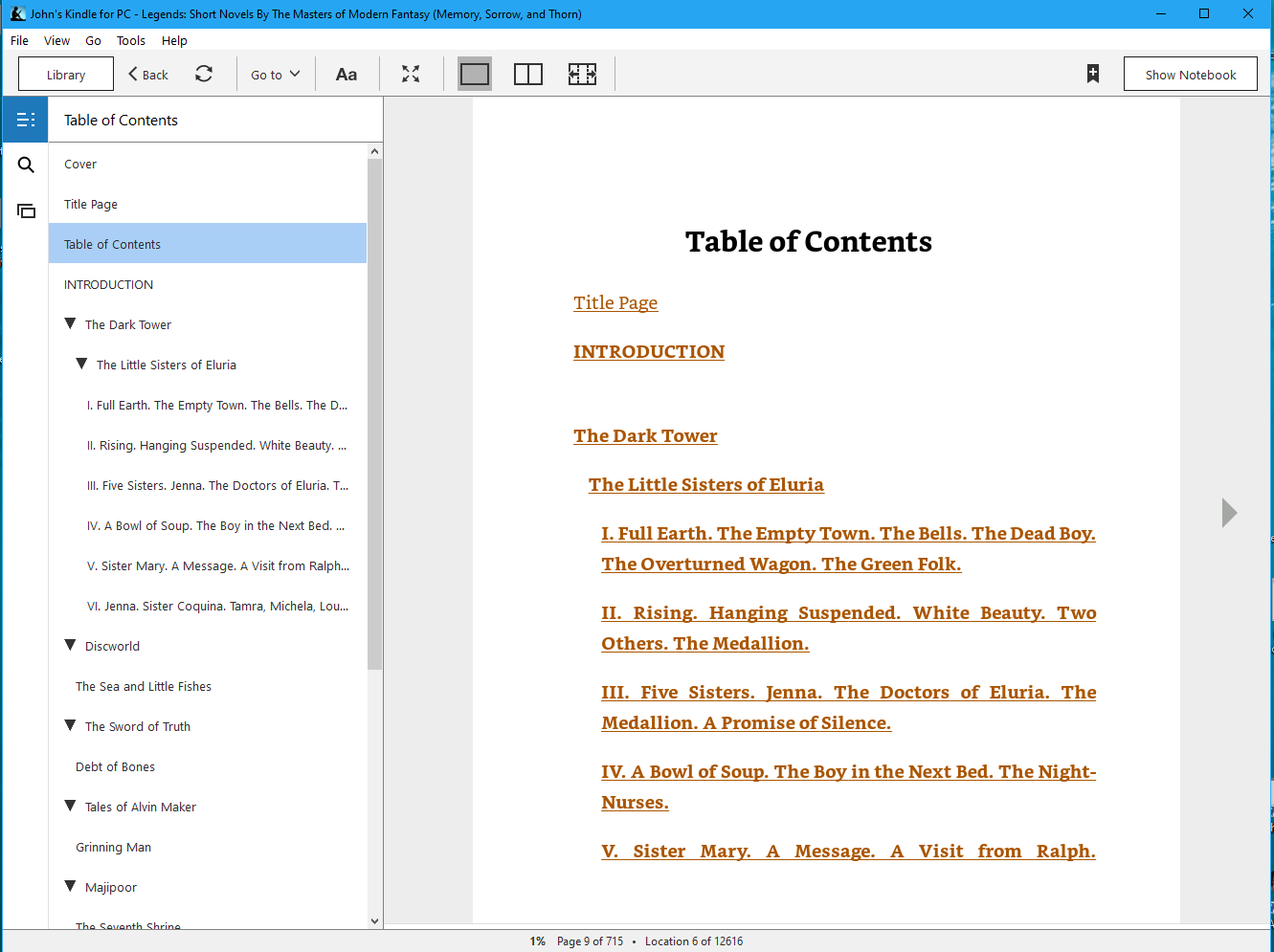The image size is (1274, 952).
Task: Toggle the table of contents sidebar icon
Action: (26, 120)
